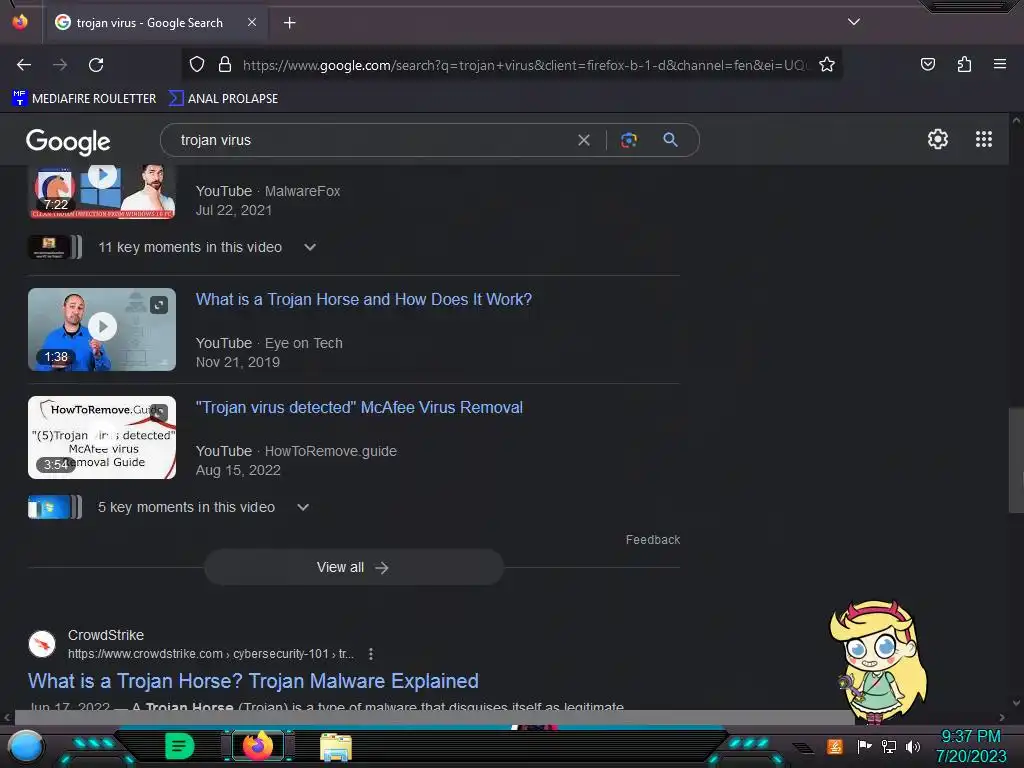Go back using the browser back arrow
This screenshot has height=768, width=1024.
pos(24,65)
